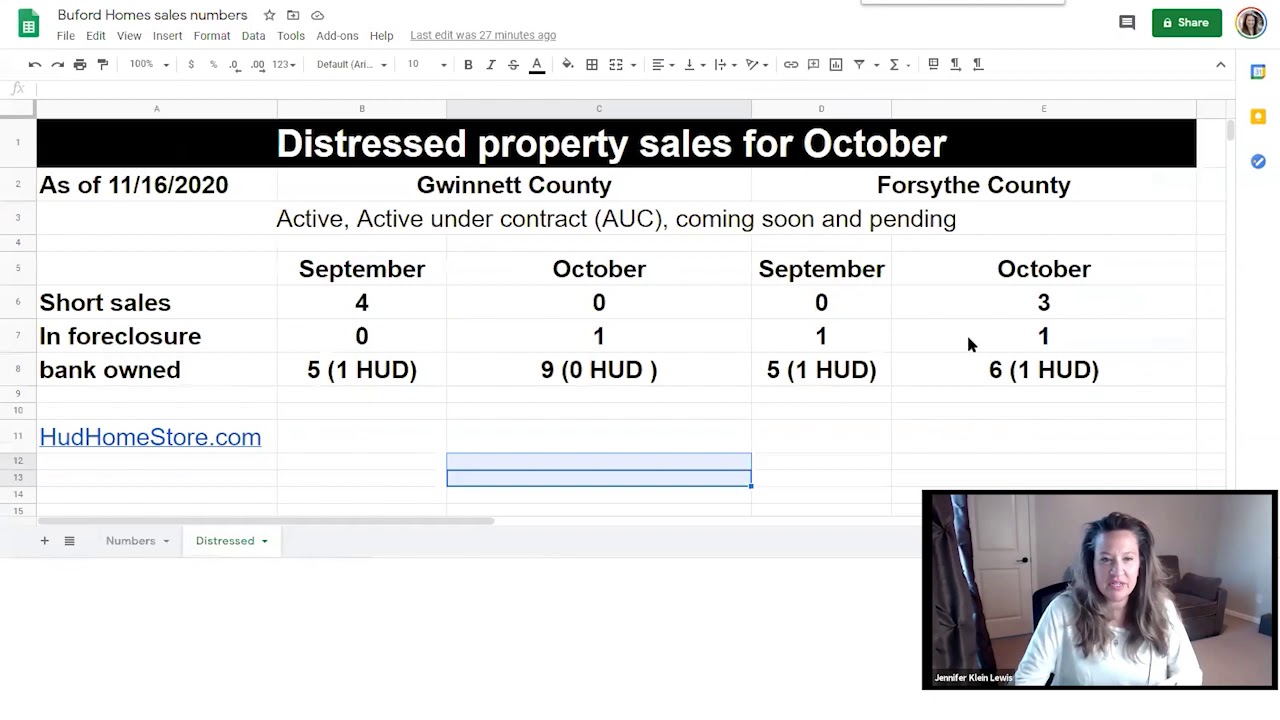The height and width of the screenshot is (720, 1280).
Task: Expand merge type dropdown arrow
Action: click(633, 64)
